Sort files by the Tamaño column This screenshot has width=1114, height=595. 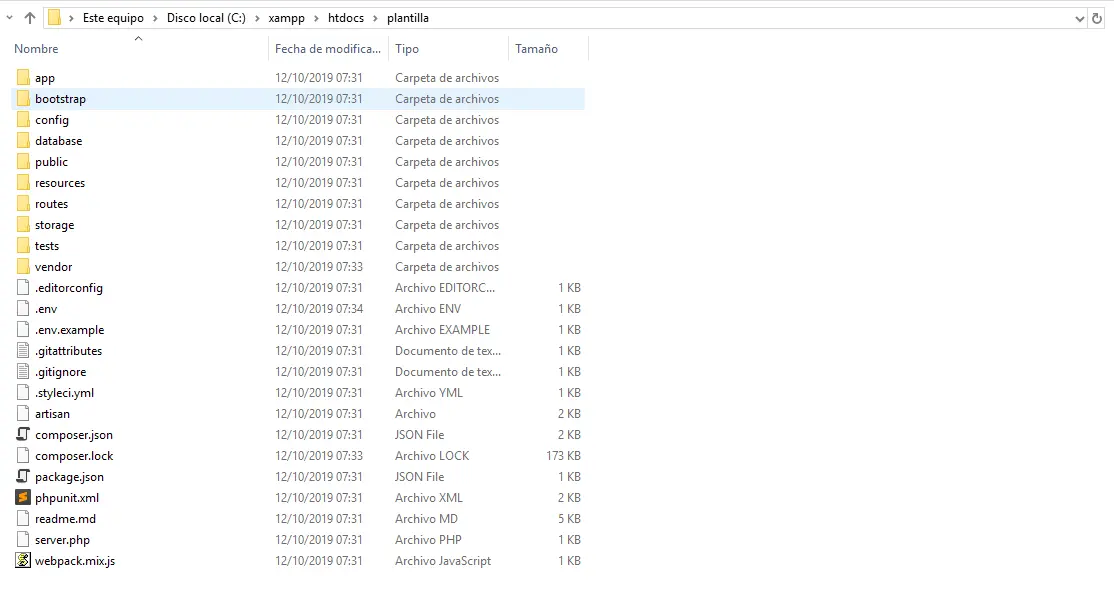(536, 48)
